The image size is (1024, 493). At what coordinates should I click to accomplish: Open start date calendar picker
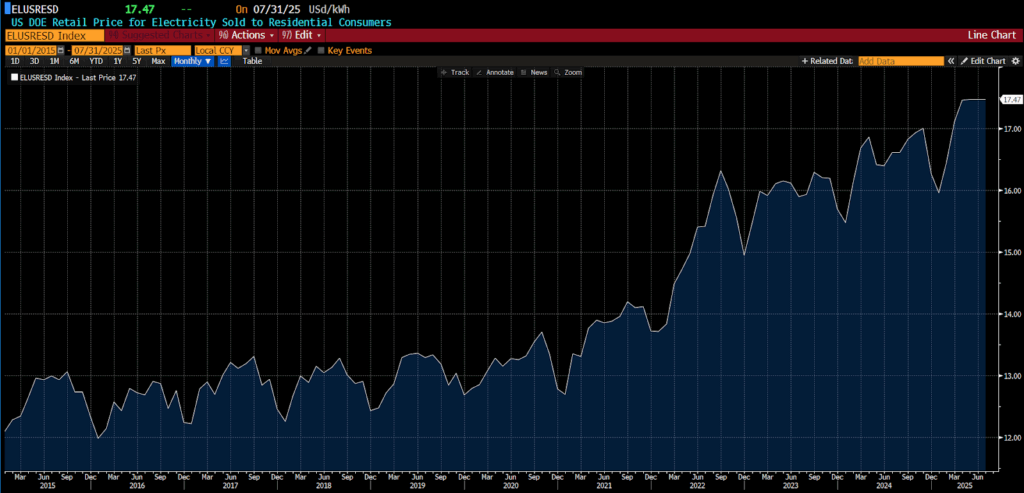[61, 49]
